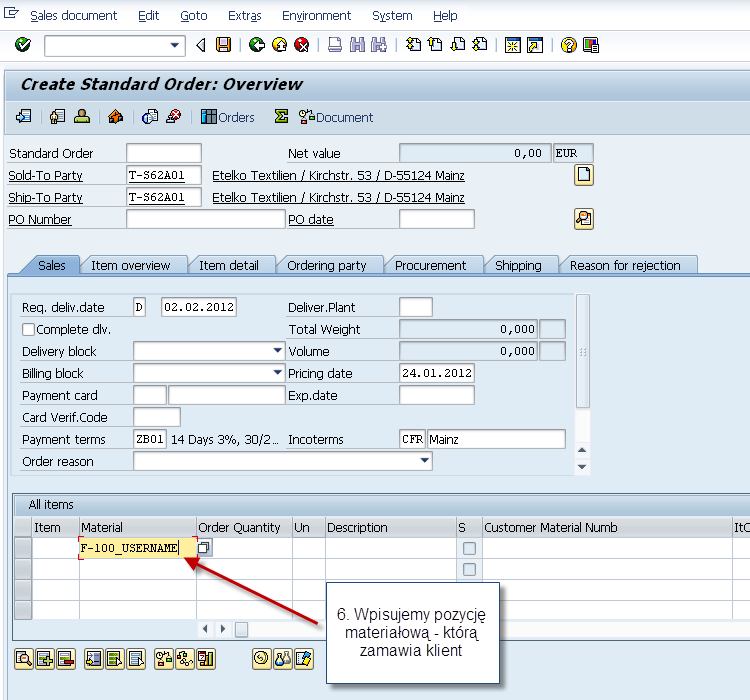Click the blank page icon beside Sold-To Party
Screen dimensions: 750x700
click(584, 175)
